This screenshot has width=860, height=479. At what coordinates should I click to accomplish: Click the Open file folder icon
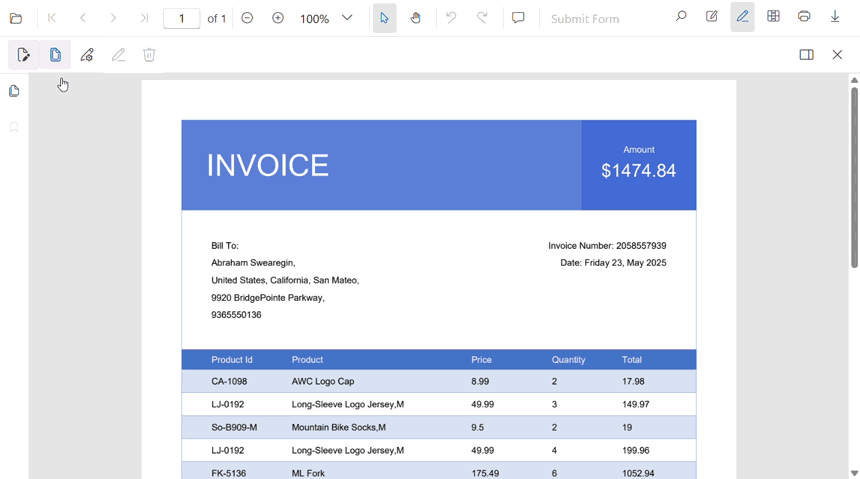tap(16, 18)
